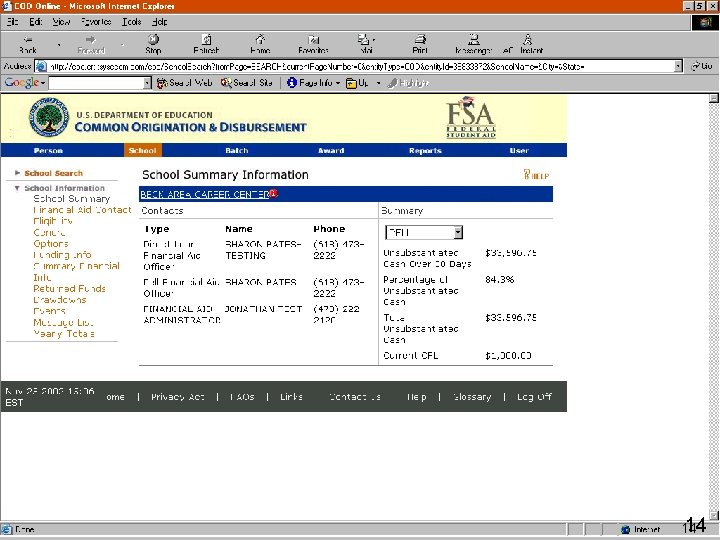Stop page loading with the Stop button
Screen dimensions: 720x540
click(153, 45)
